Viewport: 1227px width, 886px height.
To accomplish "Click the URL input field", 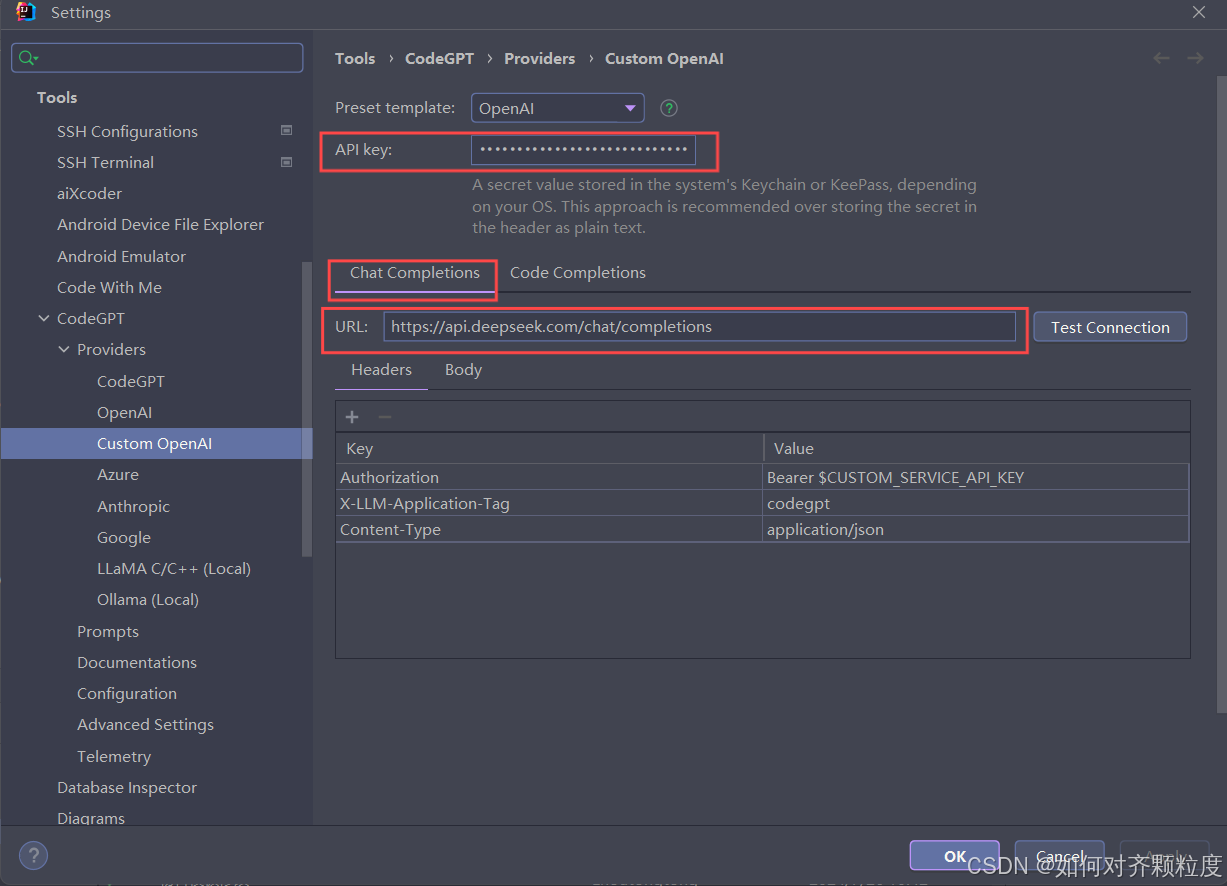I will 699,326.
